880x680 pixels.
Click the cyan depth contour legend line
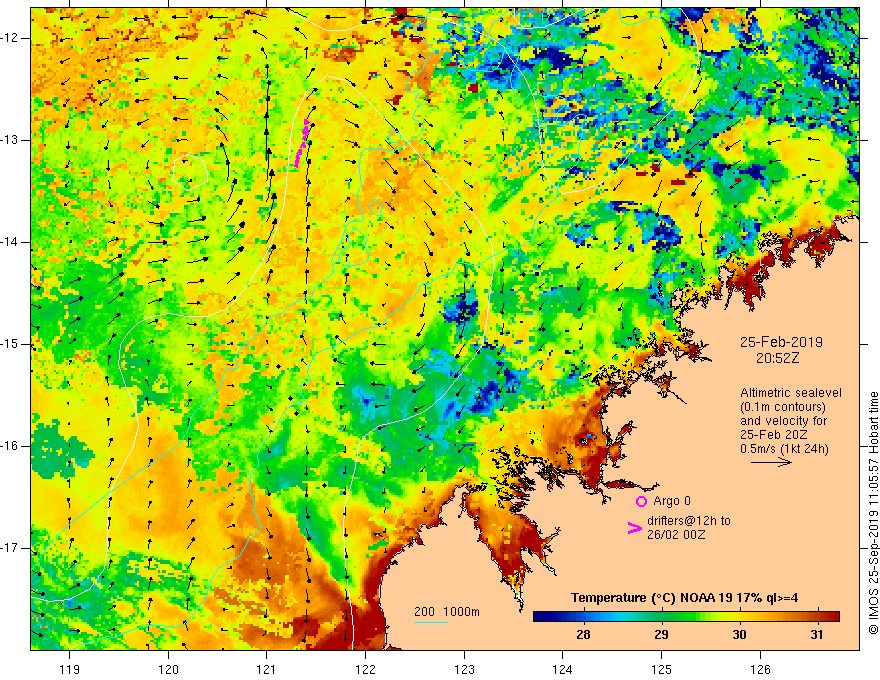point(430,622)
